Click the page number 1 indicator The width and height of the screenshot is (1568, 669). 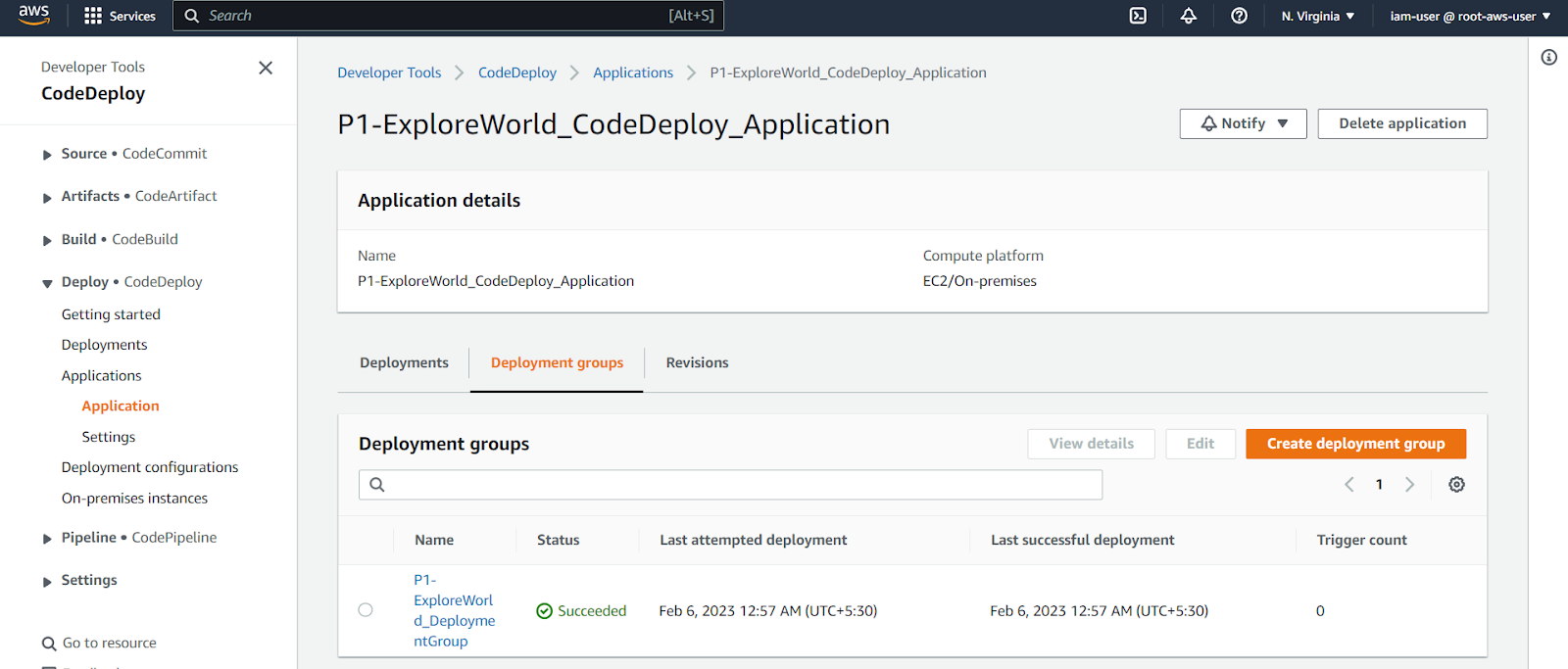coord(1379,485)
